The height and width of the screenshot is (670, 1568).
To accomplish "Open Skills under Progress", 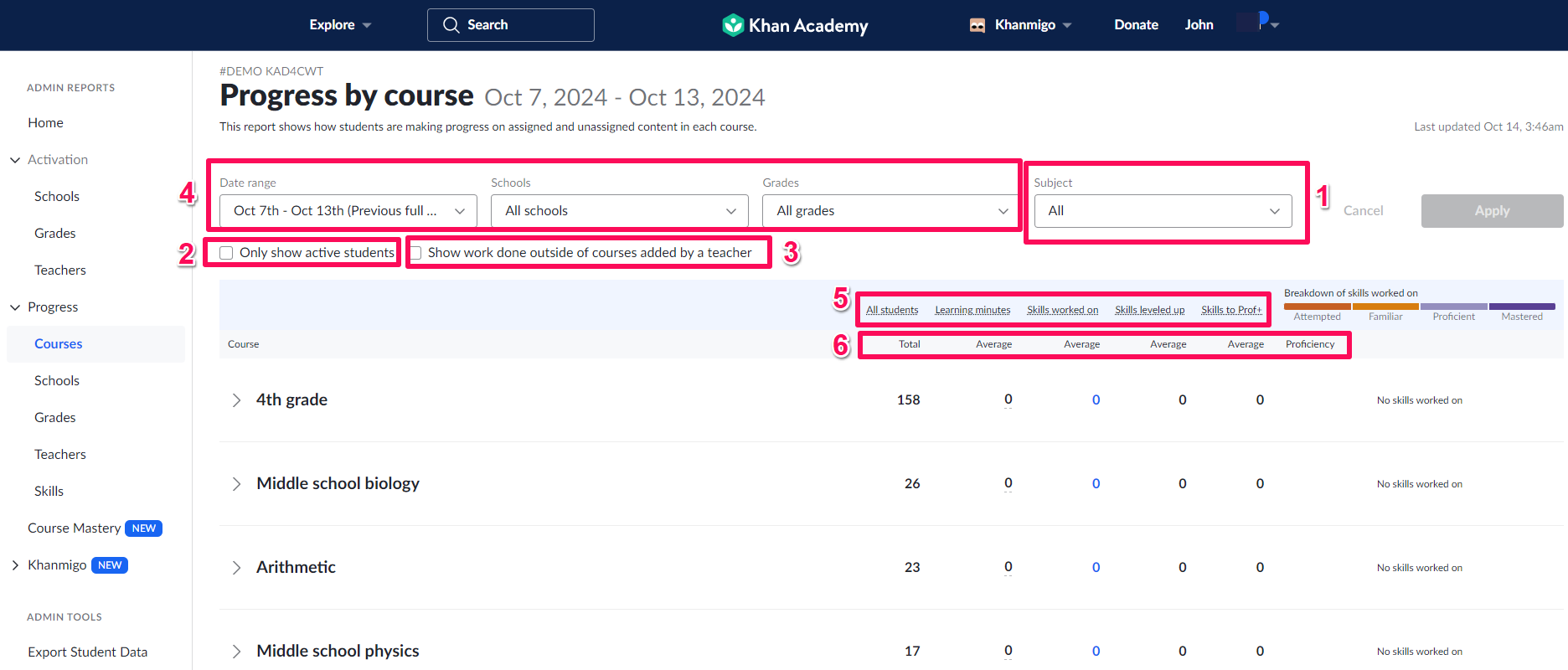I will 49,492.
